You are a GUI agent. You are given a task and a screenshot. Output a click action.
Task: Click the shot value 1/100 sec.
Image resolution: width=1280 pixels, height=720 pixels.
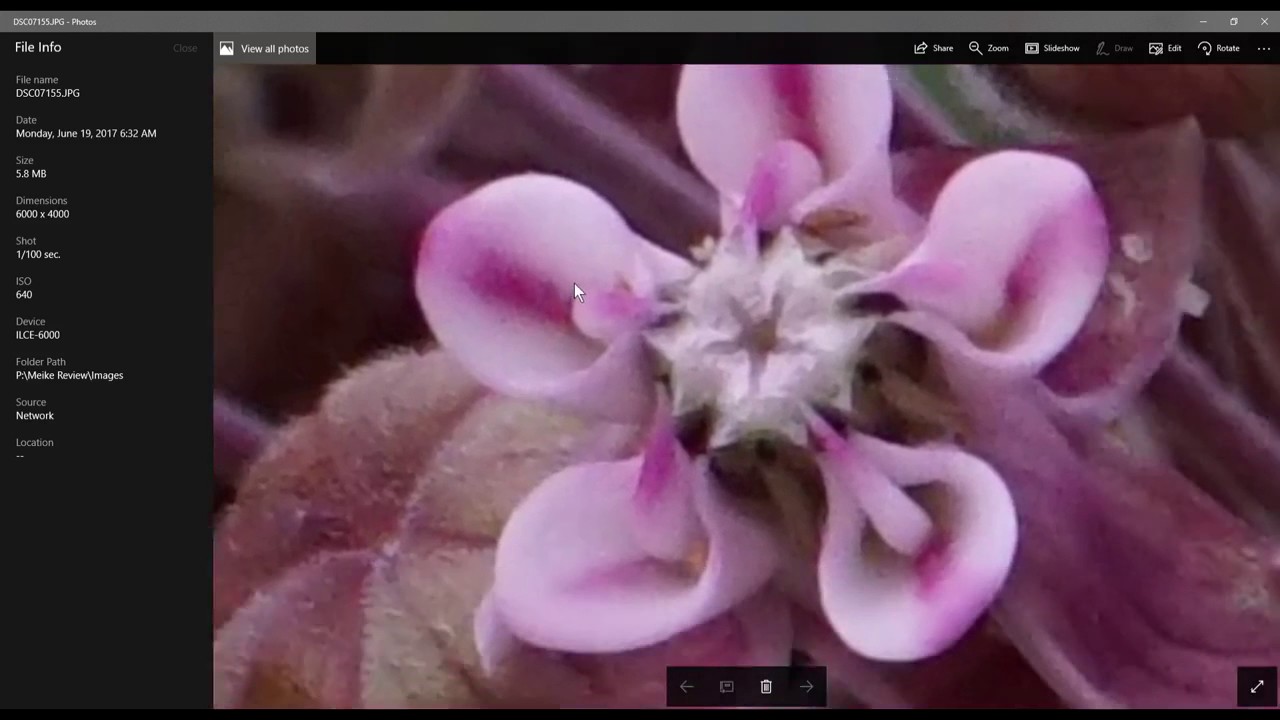[x=38, y=254]
